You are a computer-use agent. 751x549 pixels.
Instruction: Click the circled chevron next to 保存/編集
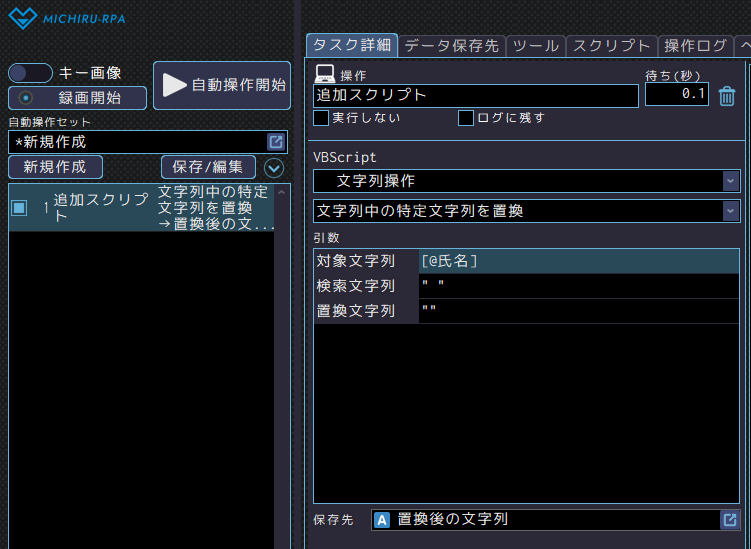pyautogui.click(x=274, y=168)
